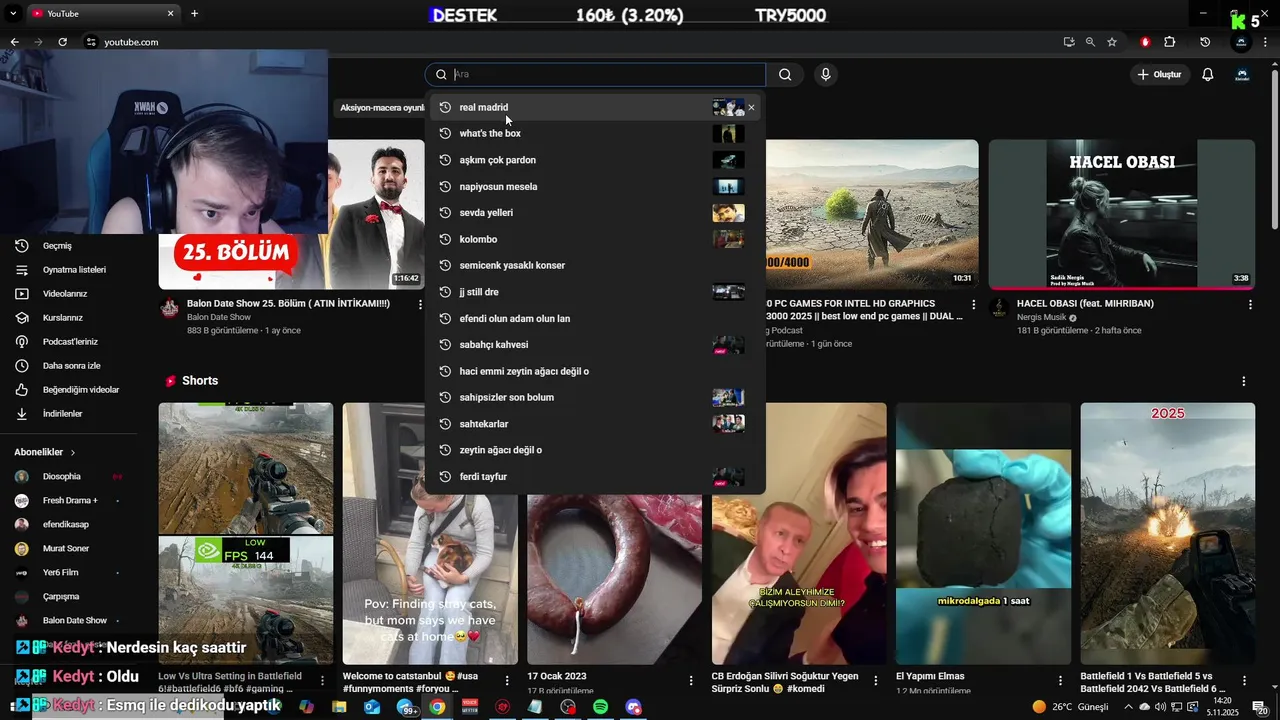The height and width of the screenshot is (720, 1280).
Task: Go back with browser back arrow
Action: click(14, 42)
